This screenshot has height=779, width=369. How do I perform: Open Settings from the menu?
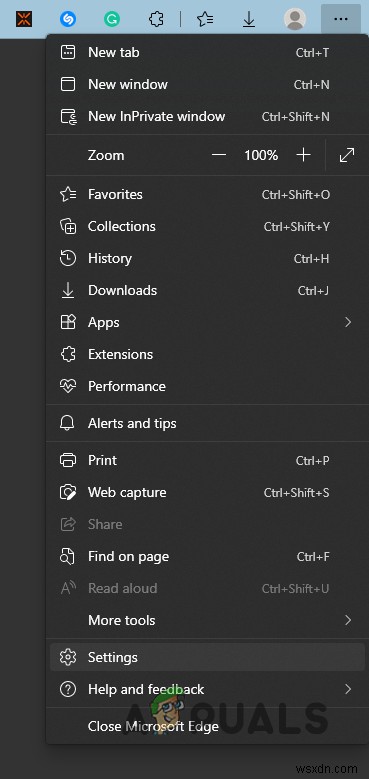point(207,657)
